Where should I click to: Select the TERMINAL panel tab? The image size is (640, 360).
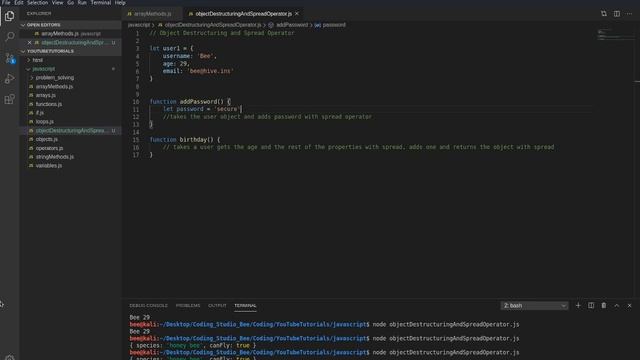pos(245,305)
